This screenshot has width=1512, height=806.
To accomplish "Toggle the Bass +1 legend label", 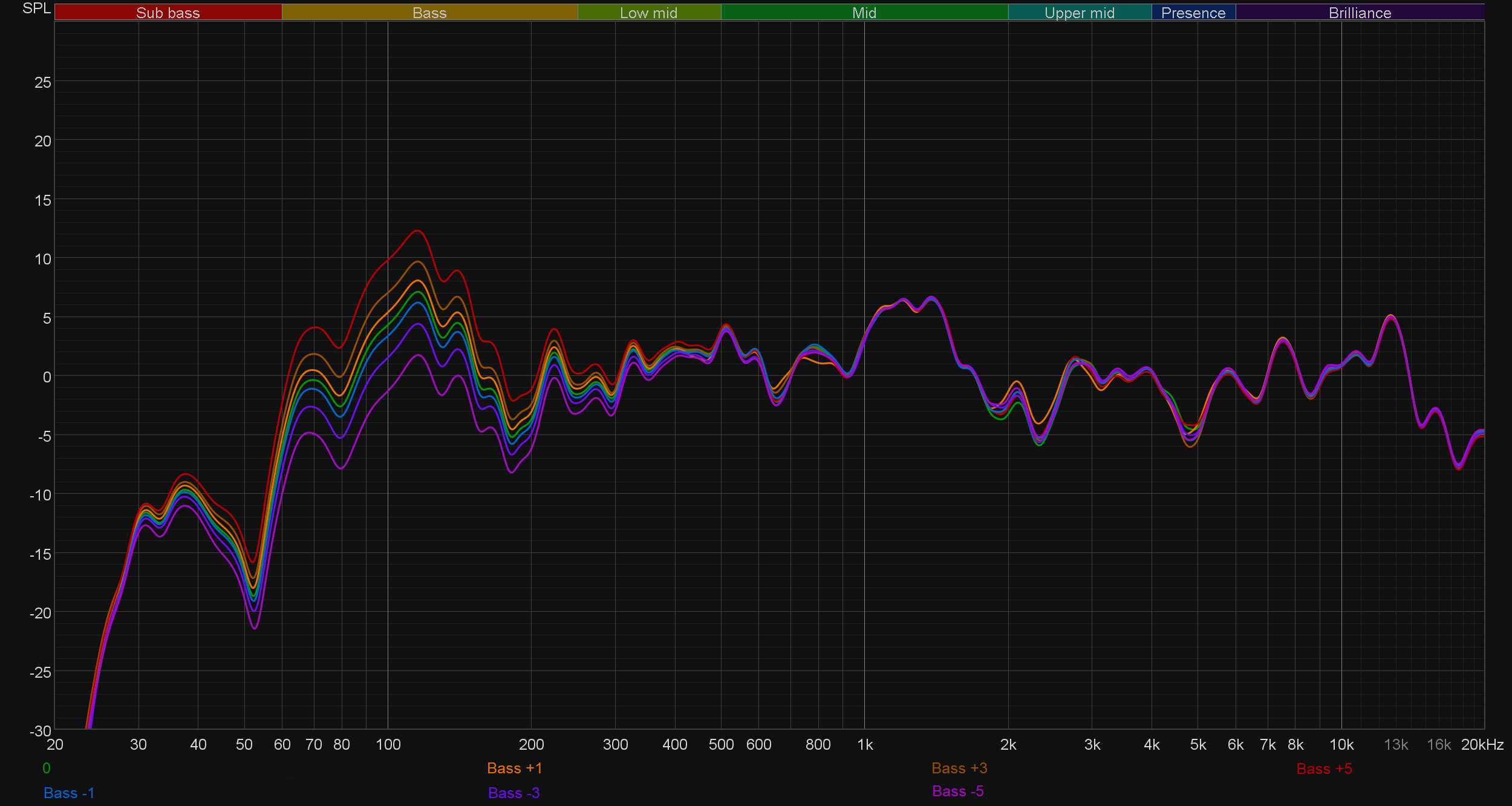I will click(x=514, y=768).
